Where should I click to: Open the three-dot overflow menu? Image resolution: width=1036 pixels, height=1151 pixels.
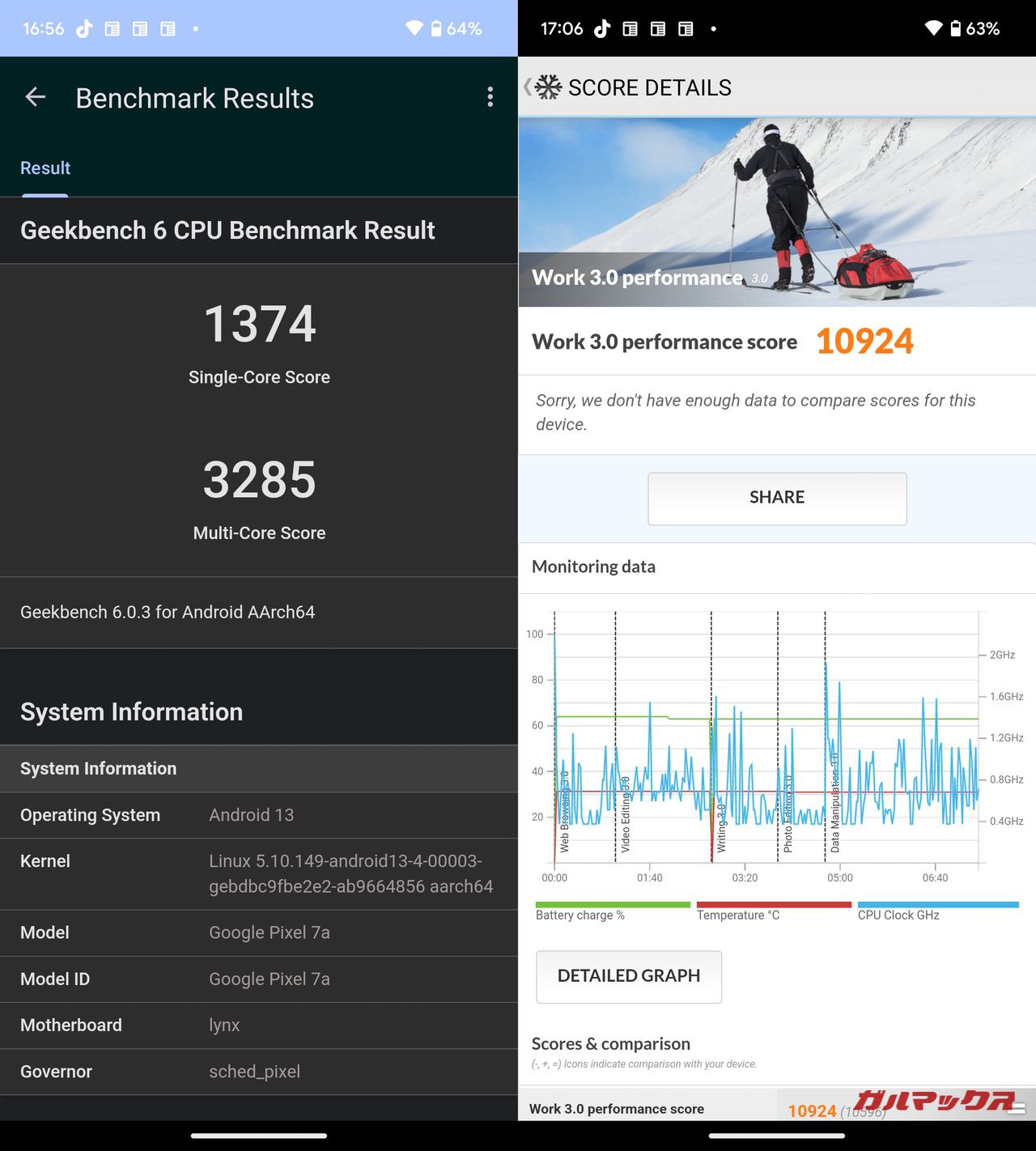490,98
